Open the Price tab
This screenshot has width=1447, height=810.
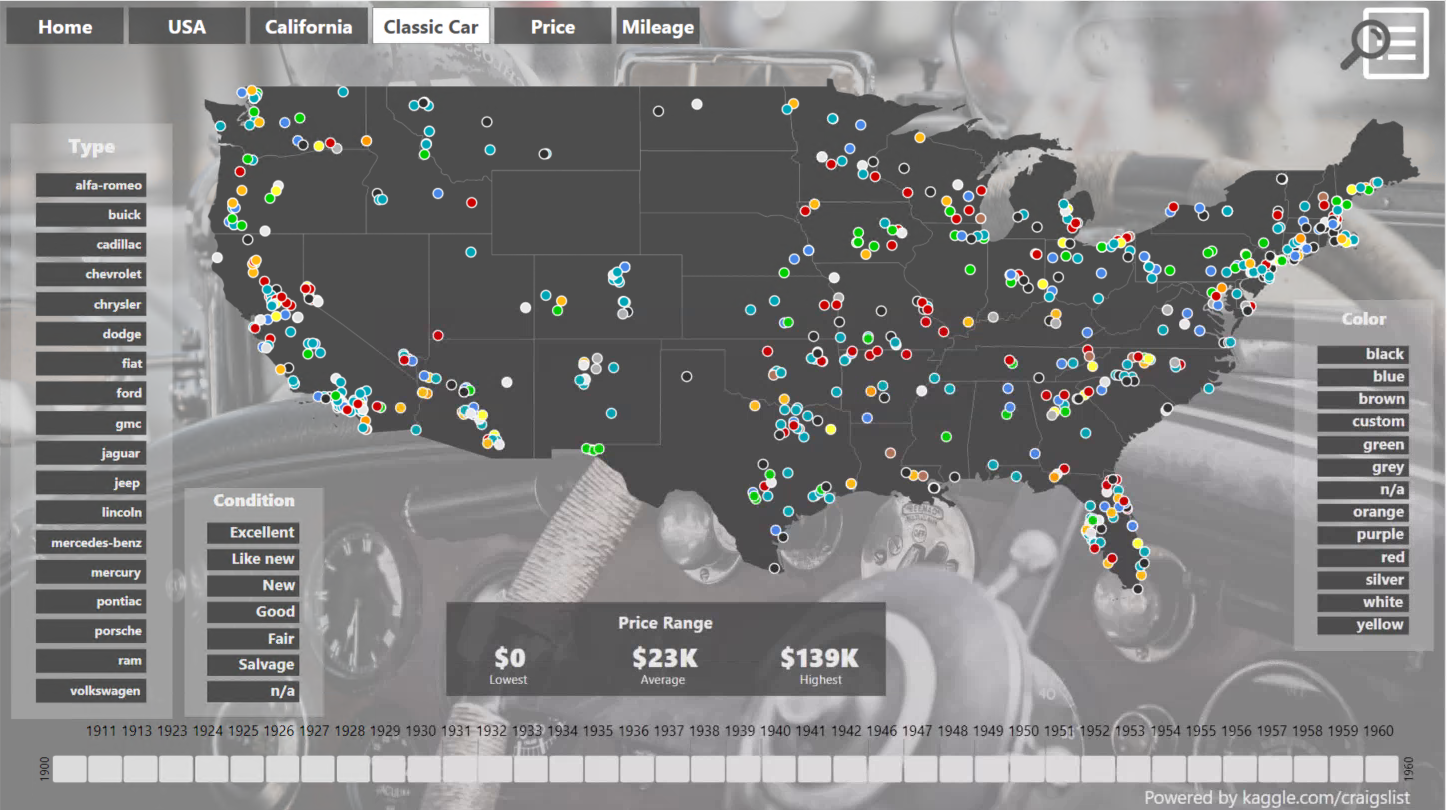click(x=553, y=27)
